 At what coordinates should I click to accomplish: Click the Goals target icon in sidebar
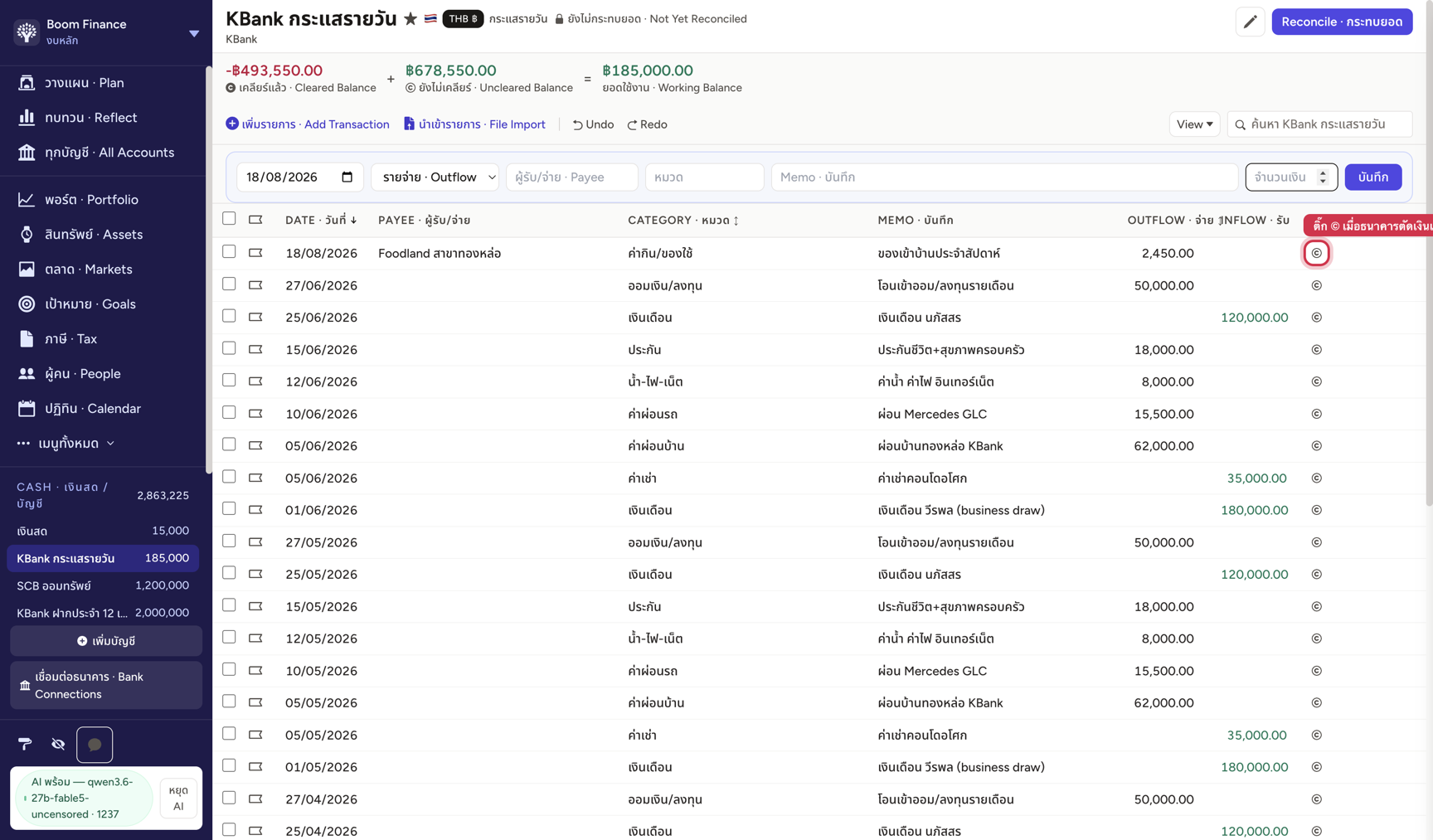tap(27, 304)
